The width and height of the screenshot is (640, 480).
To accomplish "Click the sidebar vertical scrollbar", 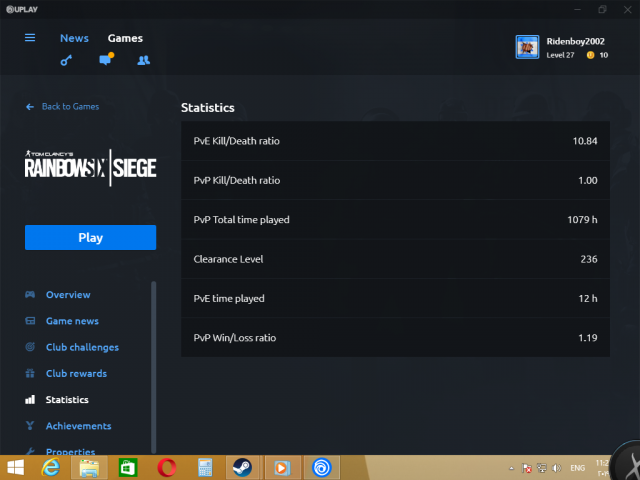I will coord(153,367).
